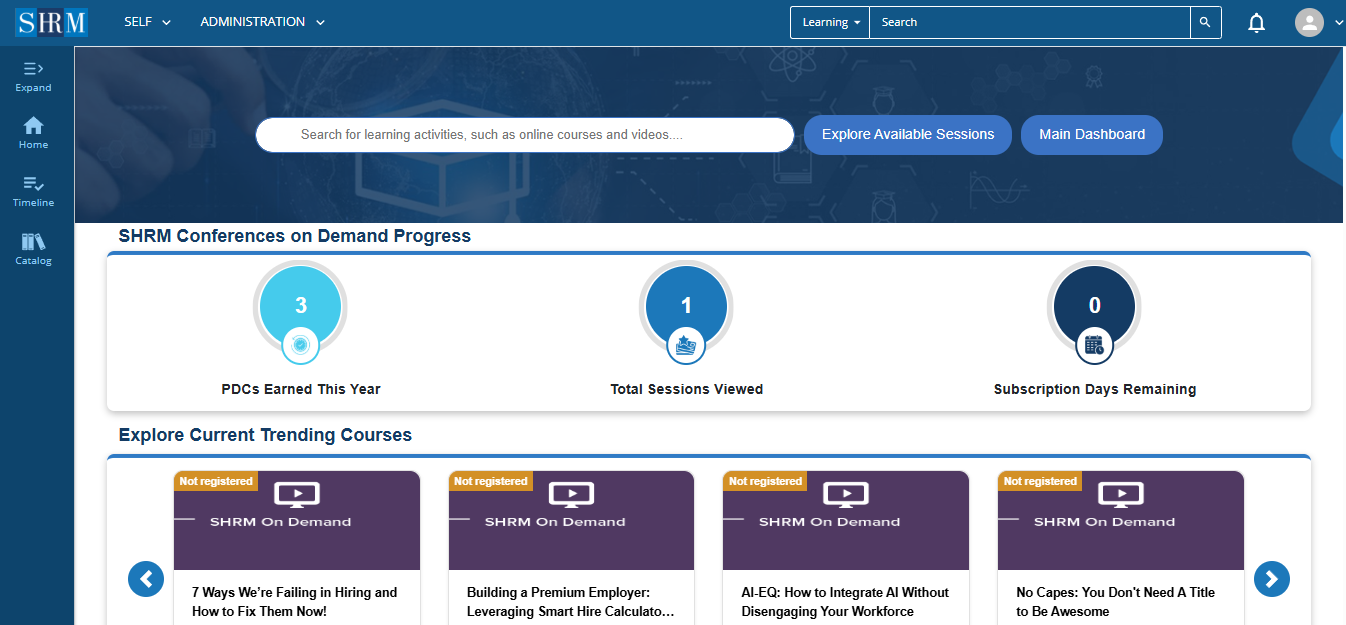This screenshot has width=1346, height=625.
Task: Click video icon on No Capes course card
Action: tap(1121, 495)
